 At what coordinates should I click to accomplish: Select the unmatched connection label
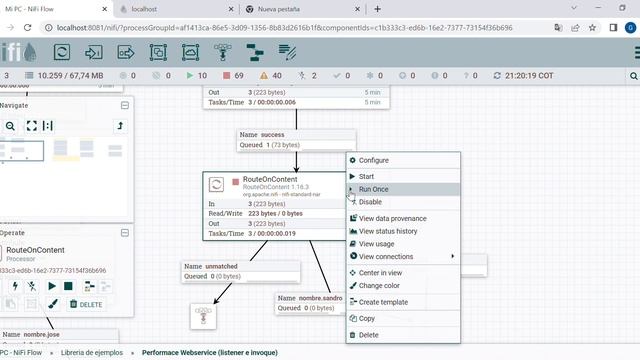click(x=241, y=271)
